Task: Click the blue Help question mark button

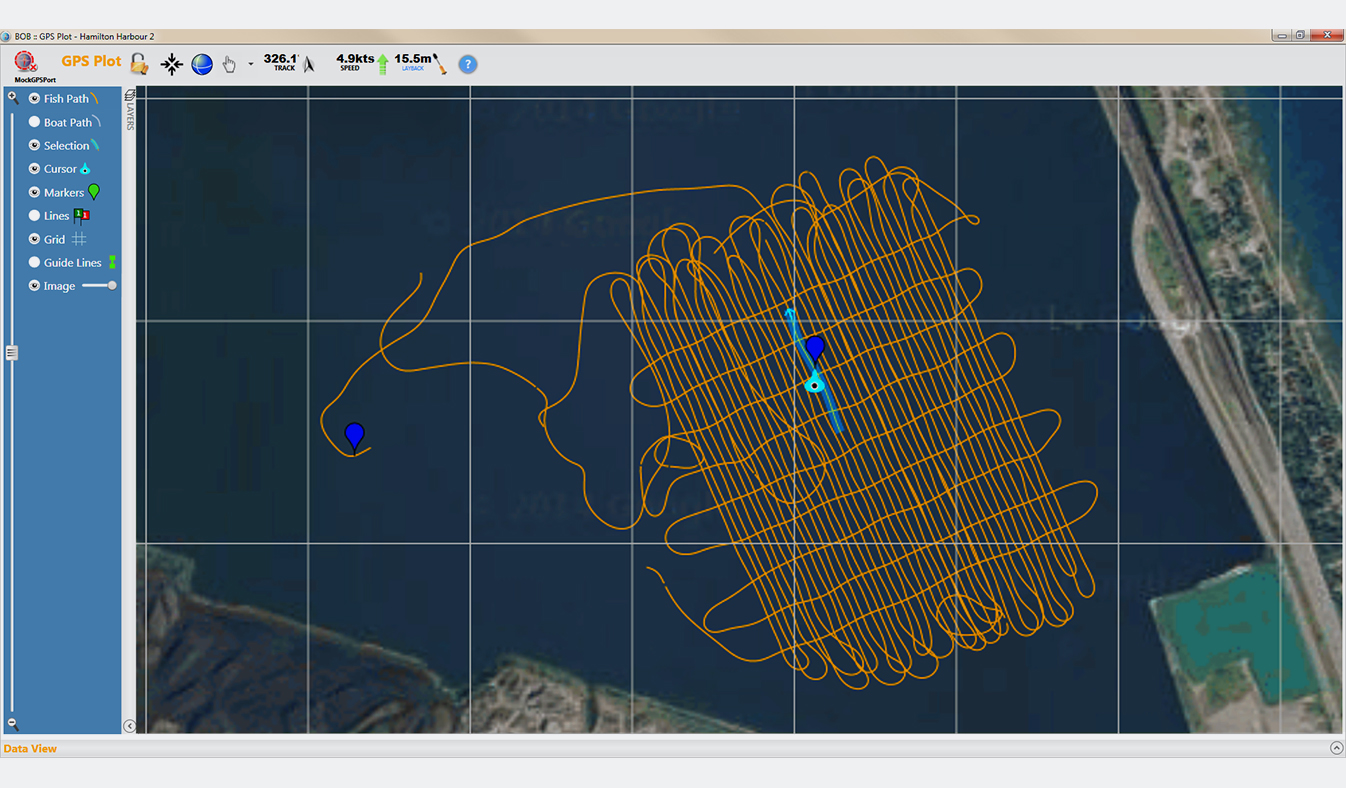Action: (467, 65)
